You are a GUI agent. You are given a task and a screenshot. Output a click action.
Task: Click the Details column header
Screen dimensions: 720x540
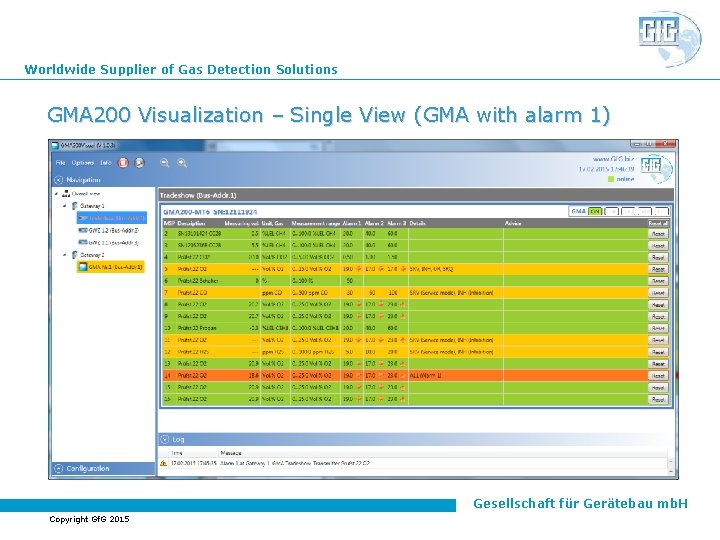(x=417, y=223)
